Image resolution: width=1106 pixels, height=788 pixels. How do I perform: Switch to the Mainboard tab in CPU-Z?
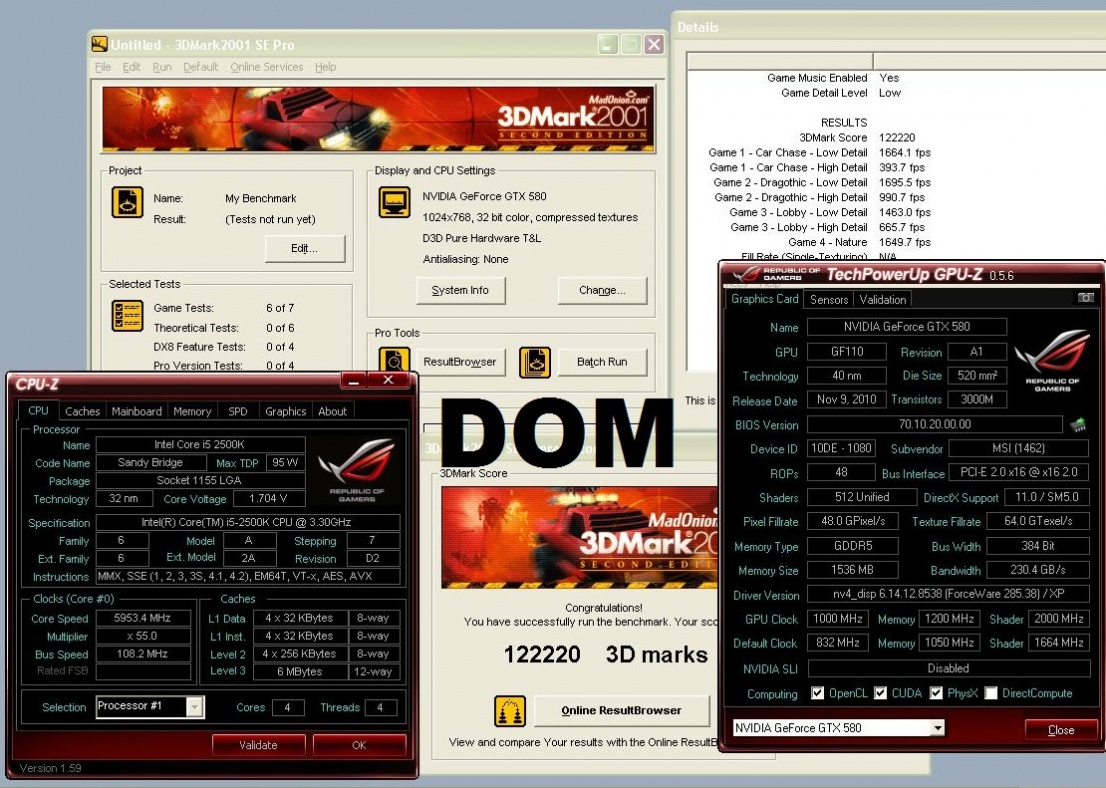[x=136, y=411]
